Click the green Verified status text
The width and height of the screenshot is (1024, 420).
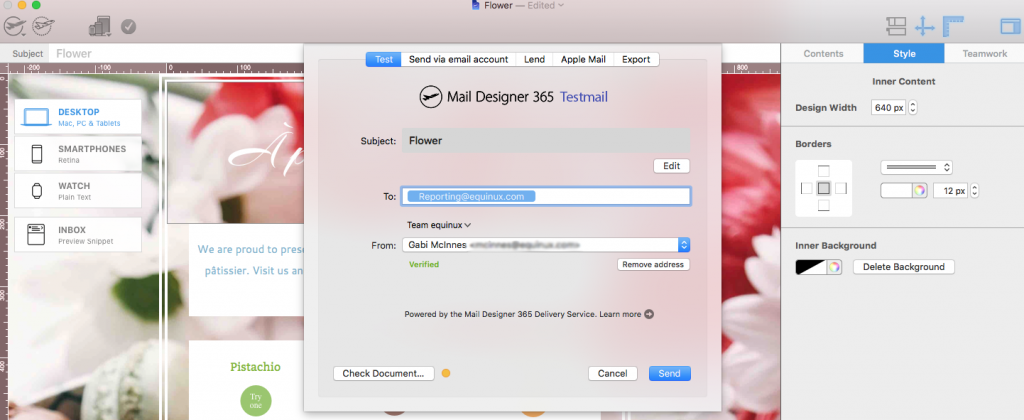[424, 265]
